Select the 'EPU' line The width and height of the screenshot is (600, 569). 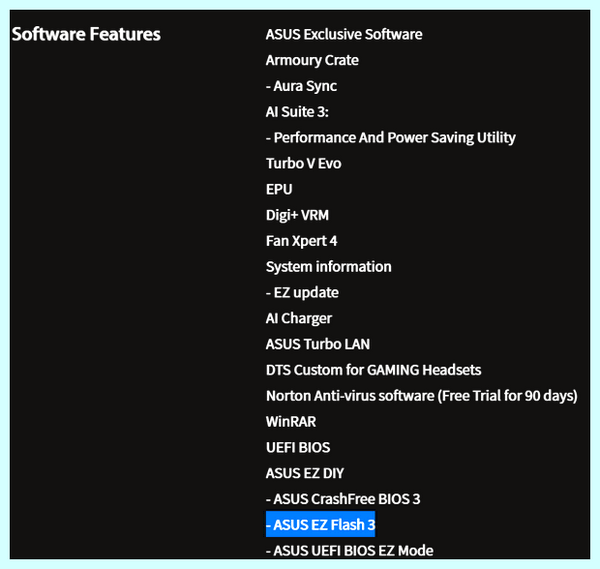tap(279, 189)
